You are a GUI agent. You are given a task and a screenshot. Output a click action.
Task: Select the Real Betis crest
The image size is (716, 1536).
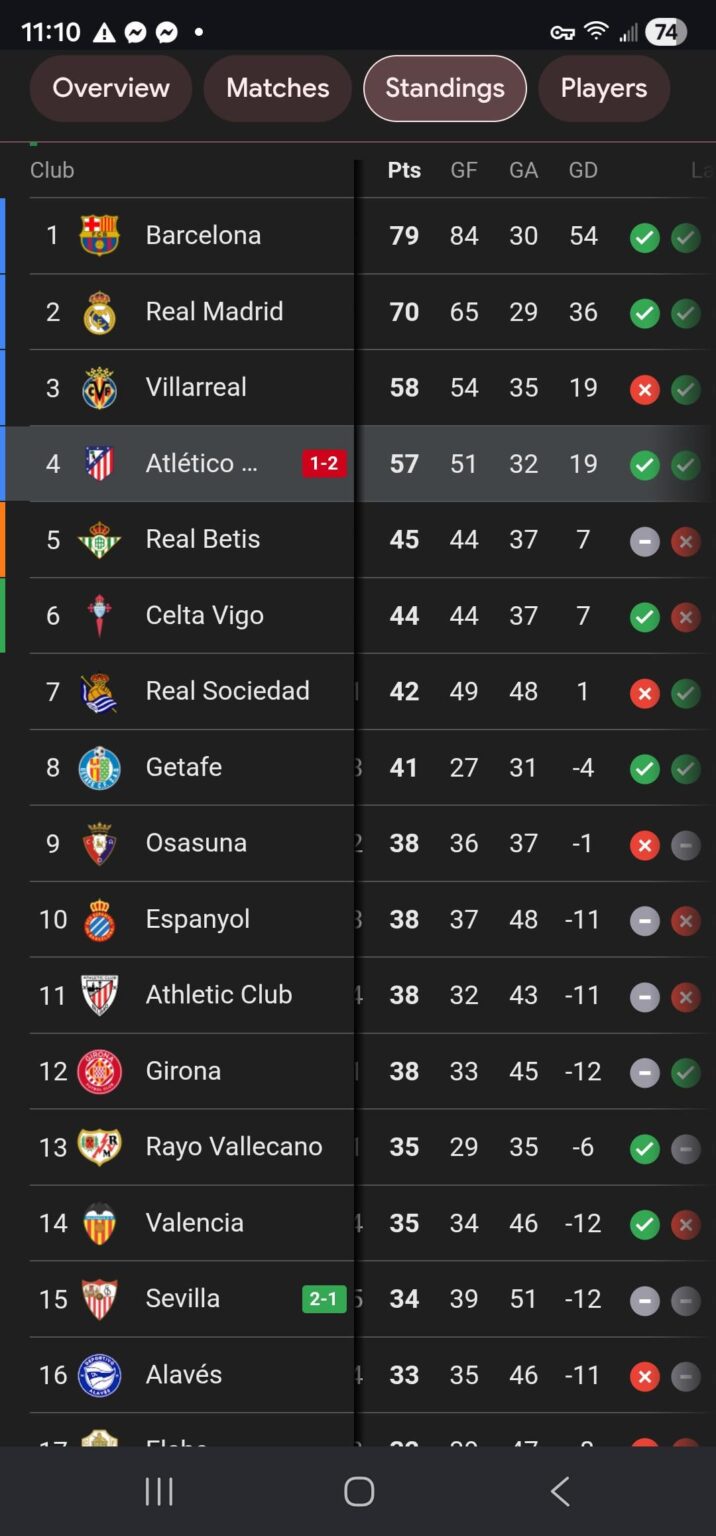[98, 539]
